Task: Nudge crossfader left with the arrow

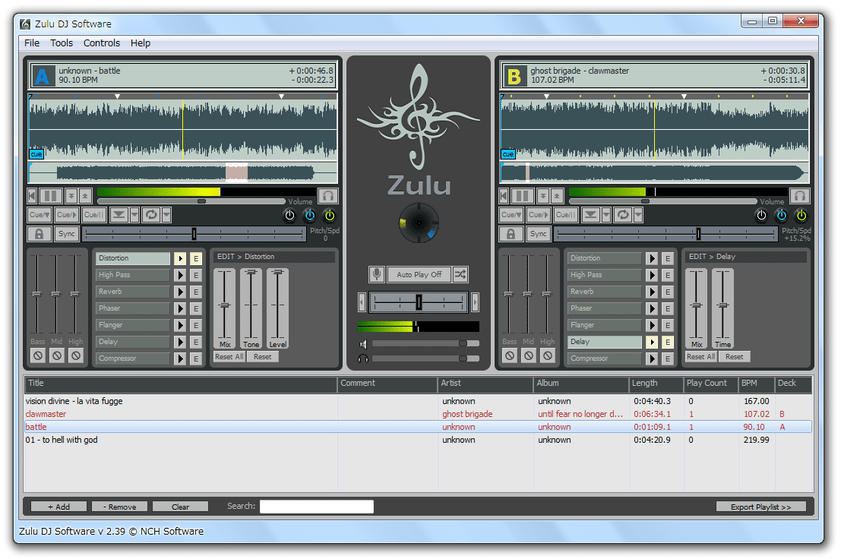Action: pos(362,303)
